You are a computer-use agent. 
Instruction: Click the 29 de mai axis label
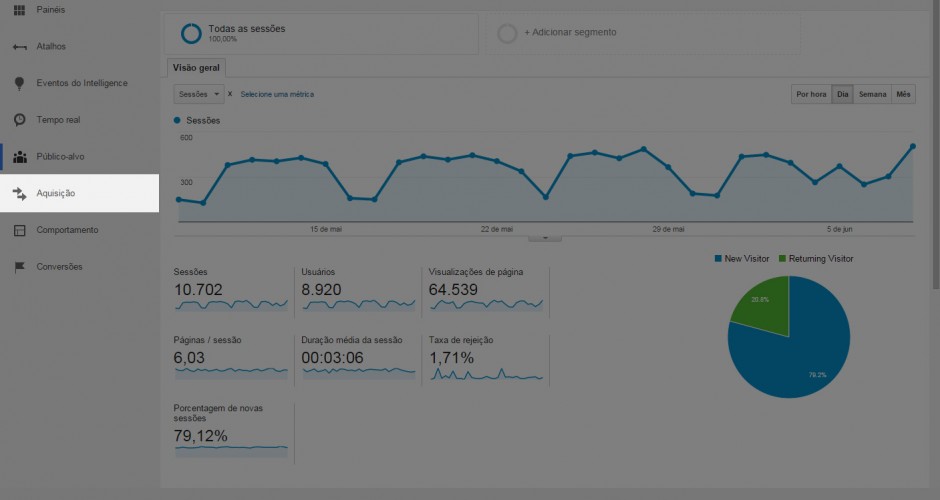click(x=668, y=229)
